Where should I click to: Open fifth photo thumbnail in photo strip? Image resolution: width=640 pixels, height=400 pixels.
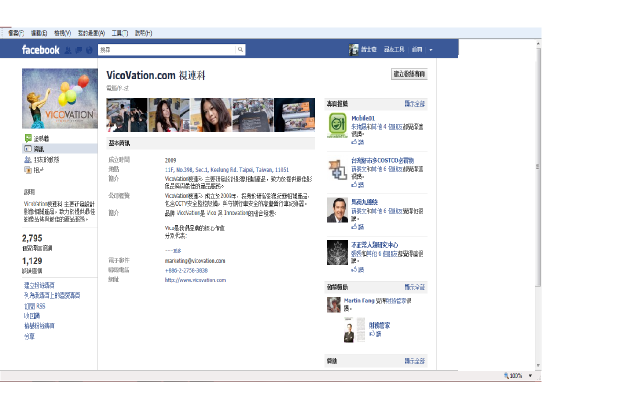[295, 115]
